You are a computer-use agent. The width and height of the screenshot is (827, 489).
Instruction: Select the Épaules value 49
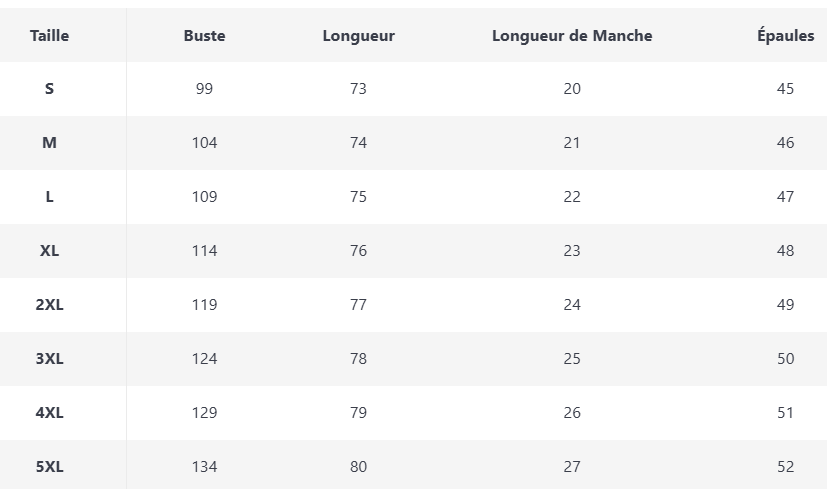click(785, 305)
